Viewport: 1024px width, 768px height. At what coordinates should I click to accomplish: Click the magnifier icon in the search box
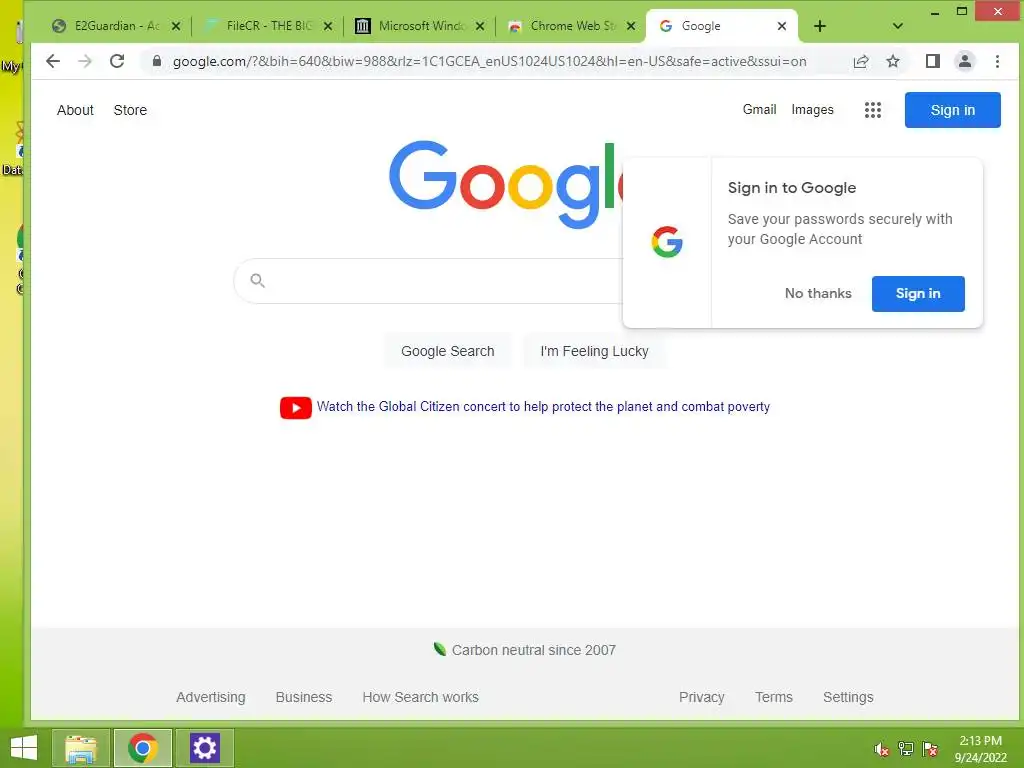257,281
